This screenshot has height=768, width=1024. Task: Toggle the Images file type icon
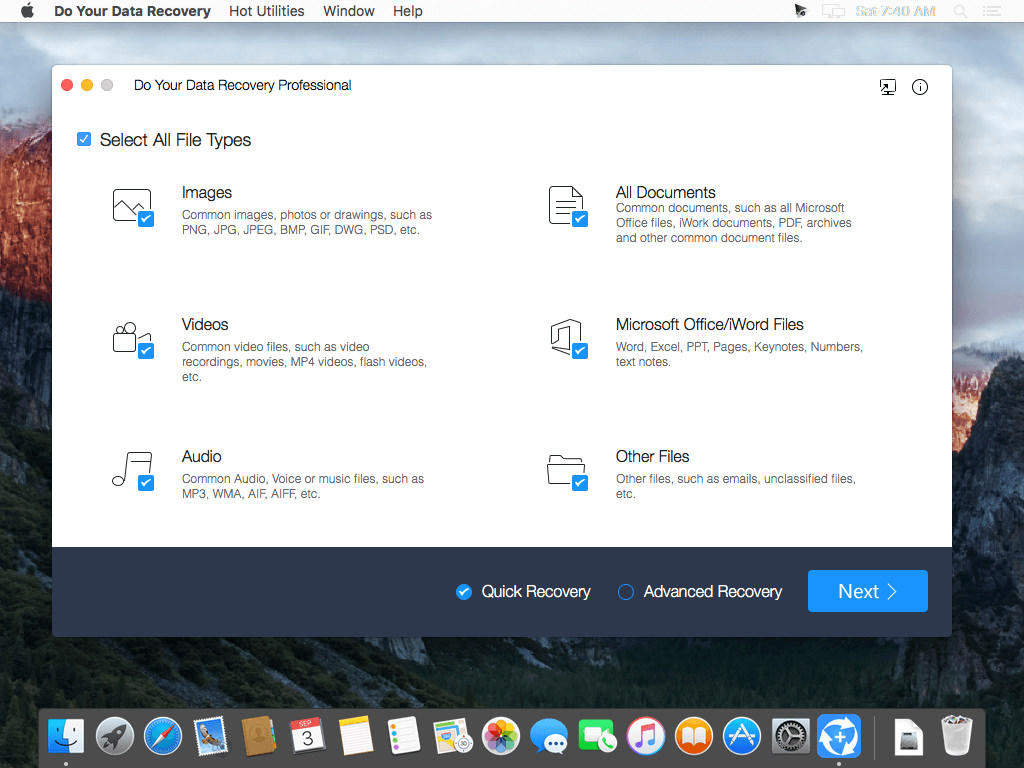coord(133,208)
